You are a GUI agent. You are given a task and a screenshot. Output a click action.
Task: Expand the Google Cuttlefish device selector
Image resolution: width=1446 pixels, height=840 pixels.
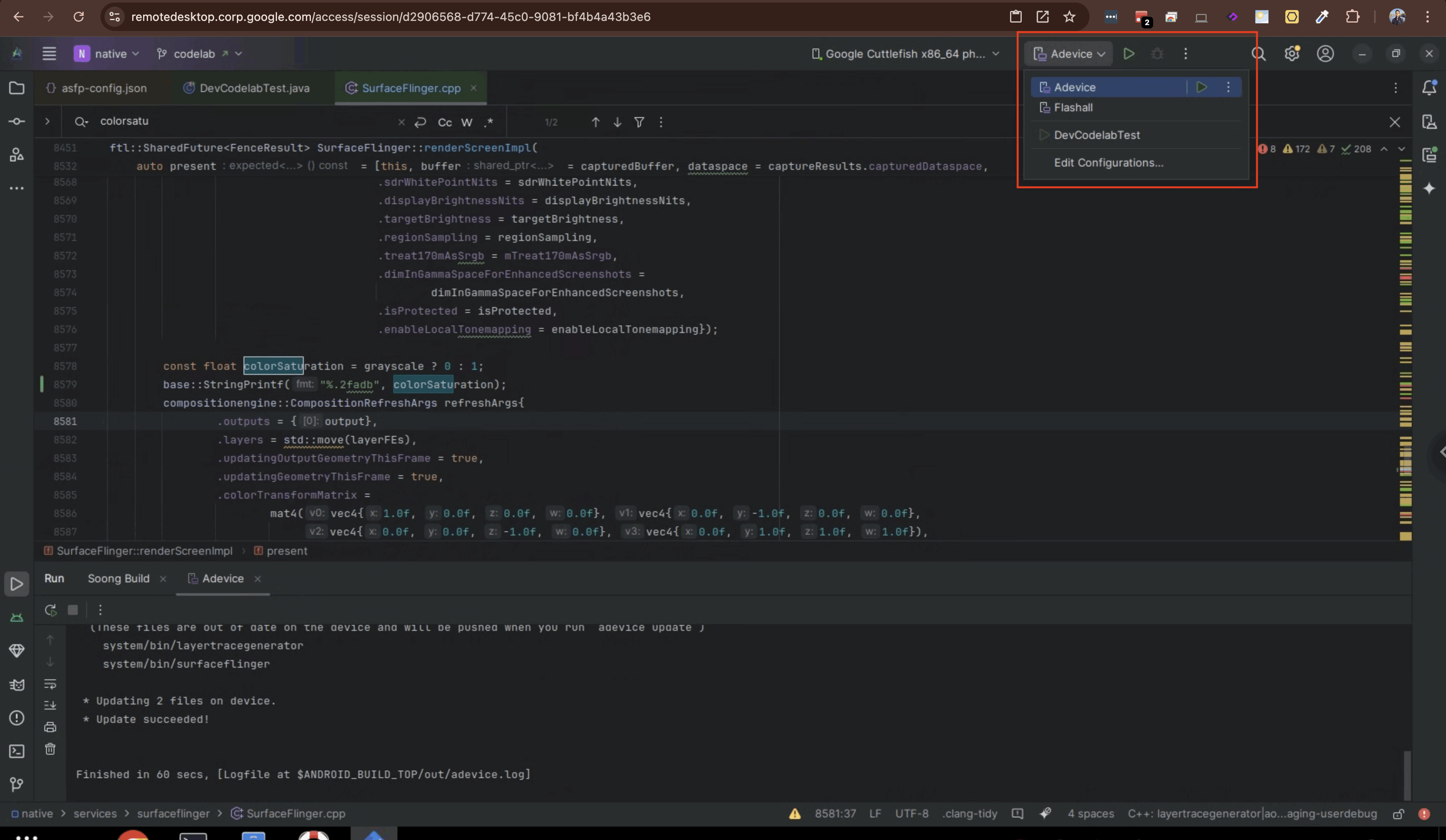[x=906, y=54]
